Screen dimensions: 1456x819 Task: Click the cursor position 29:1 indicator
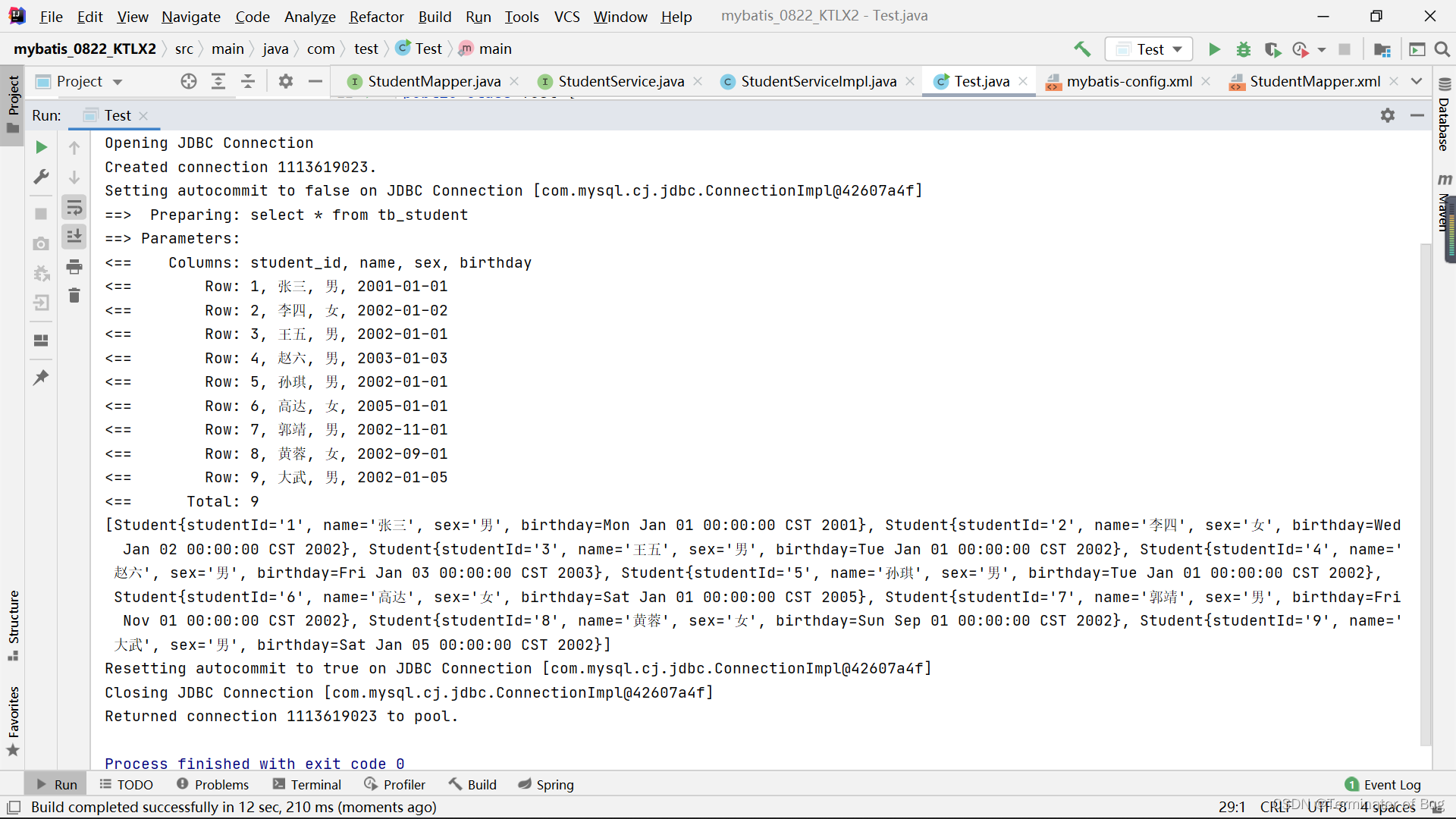[x=1232, y=808]
